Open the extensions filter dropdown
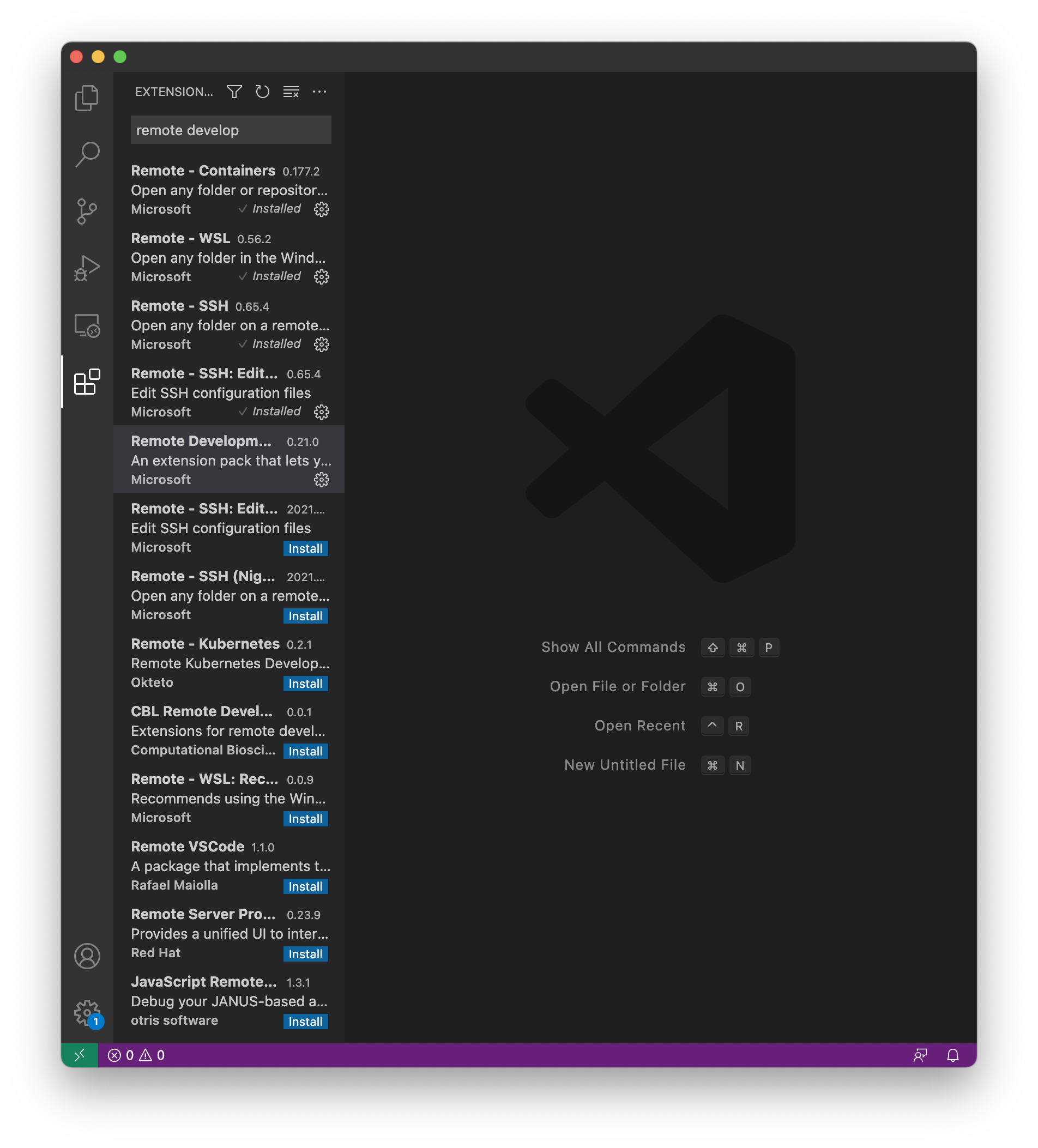Screen dimensions: 1038x1148 click(x=234, y=92)
